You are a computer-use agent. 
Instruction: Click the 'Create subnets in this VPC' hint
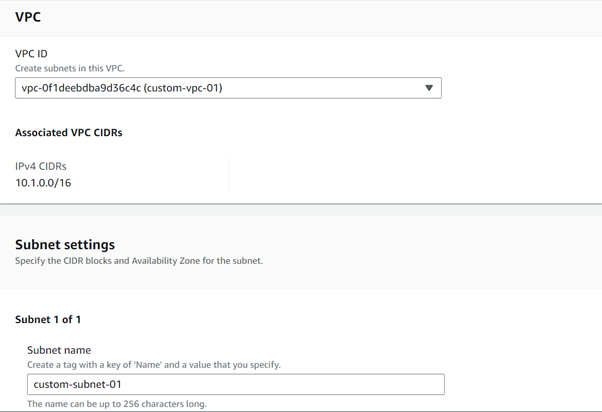pyautogui.click(x=69, y=68)
